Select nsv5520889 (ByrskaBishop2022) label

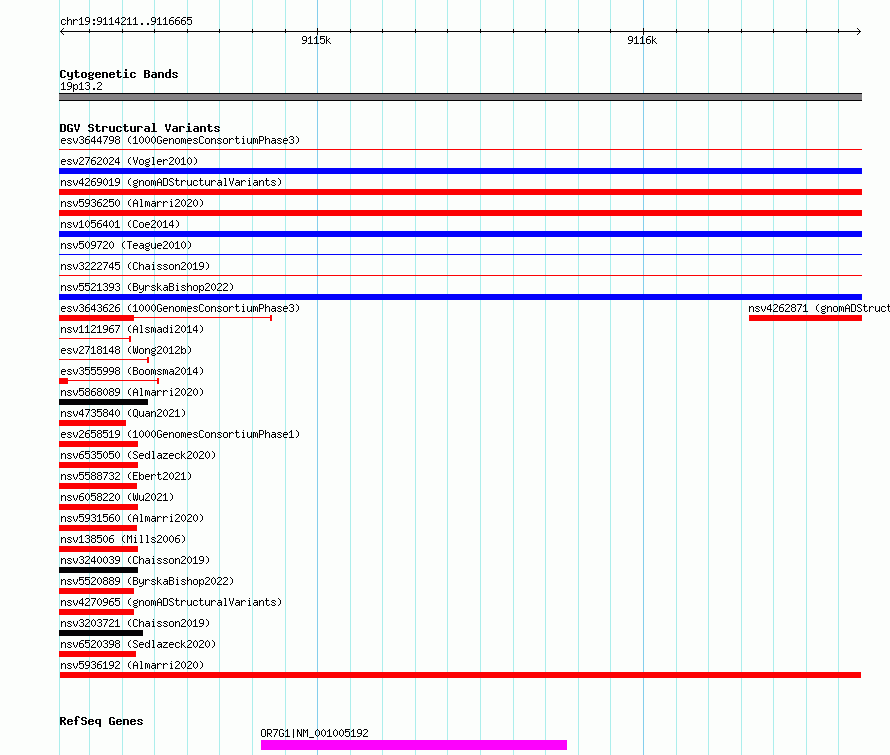(147, 581)
